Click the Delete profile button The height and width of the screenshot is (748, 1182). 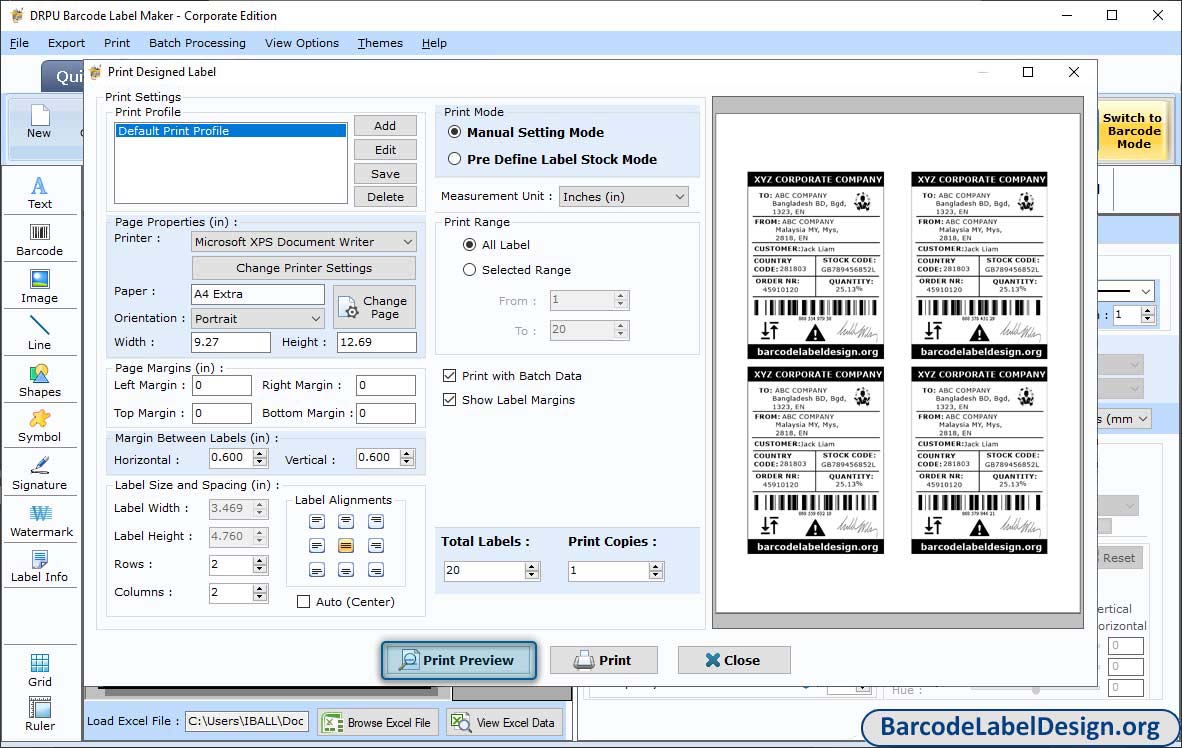[385, 197]
